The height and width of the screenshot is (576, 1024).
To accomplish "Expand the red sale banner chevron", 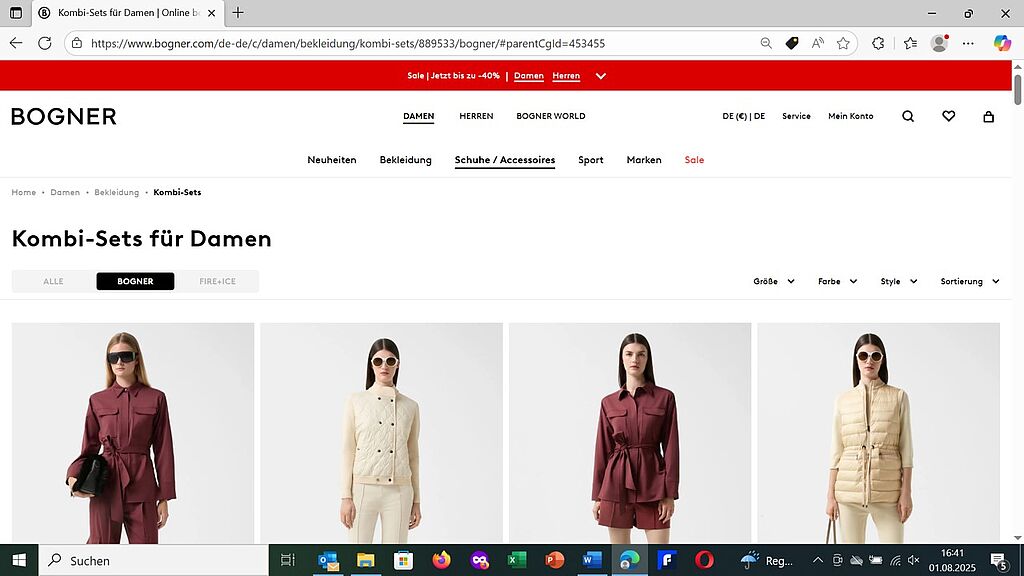I will click(601, 76).
